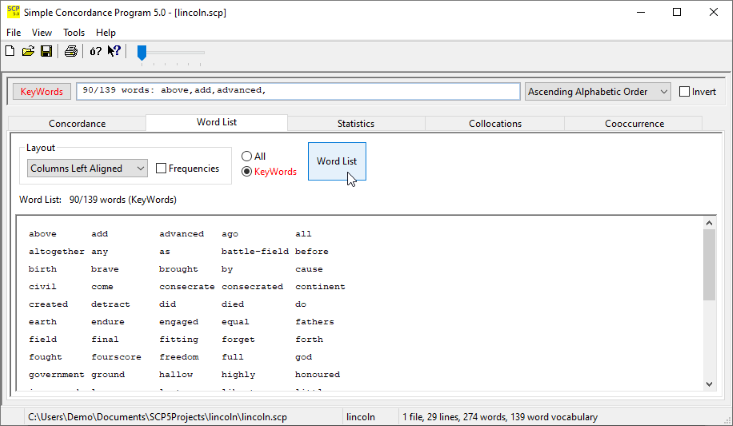The image size is (733, 426).
Task: Tick the Frequencies checkbox
Action: (162, 169)
